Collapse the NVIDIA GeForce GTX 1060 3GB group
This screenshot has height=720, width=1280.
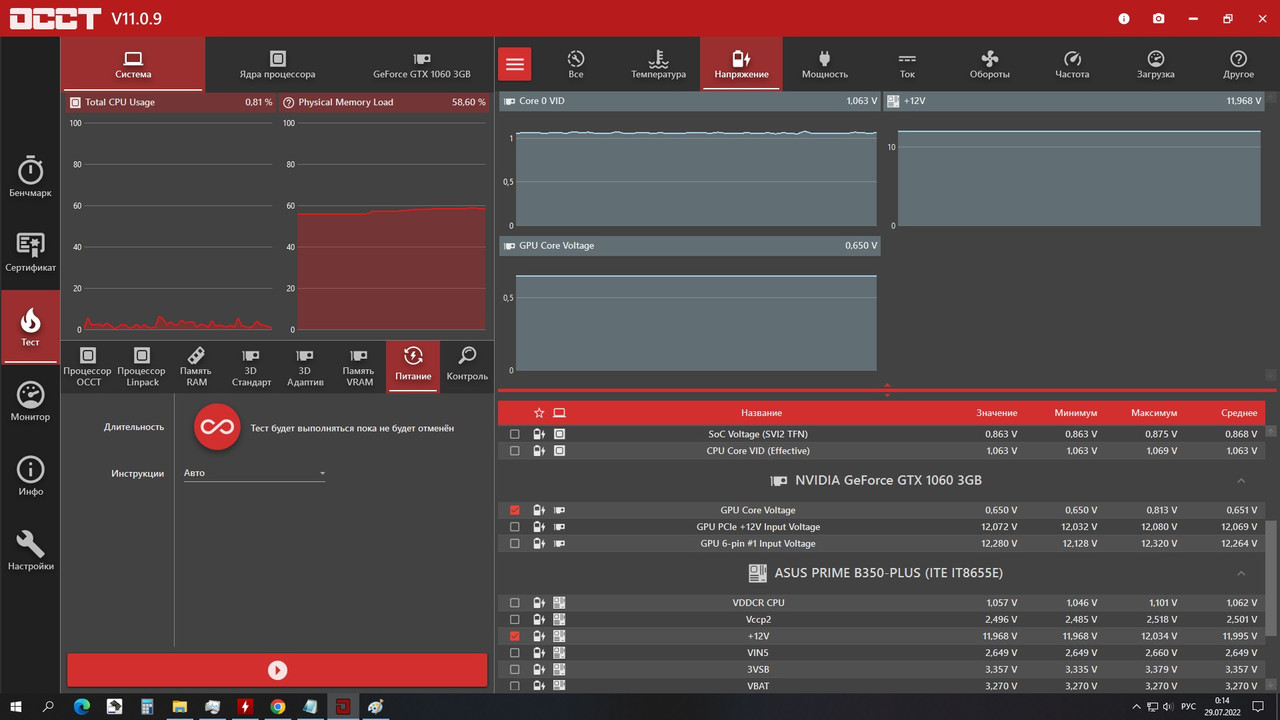1241,481
